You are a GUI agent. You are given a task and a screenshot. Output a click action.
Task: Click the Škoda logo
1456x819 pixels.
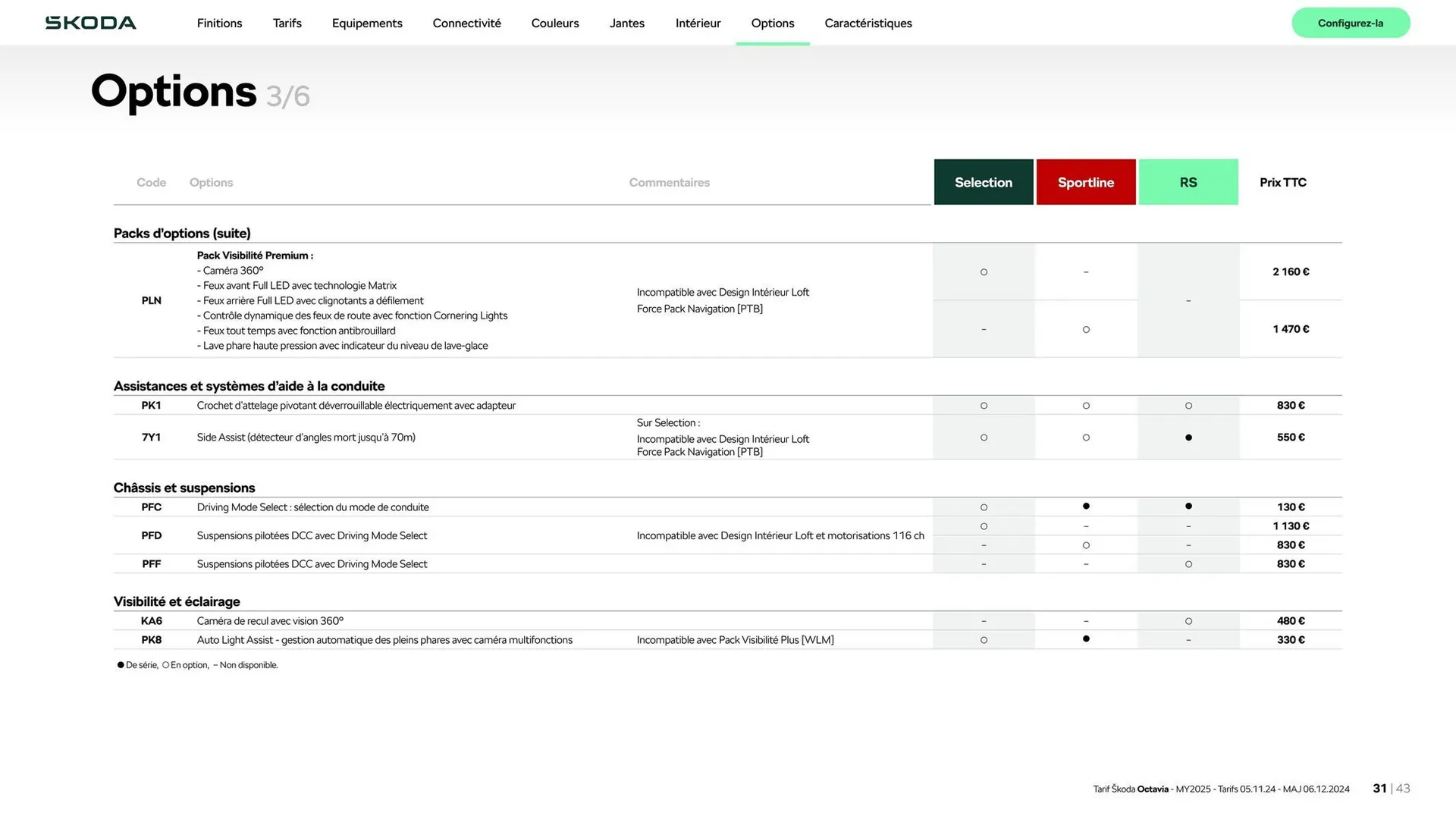[x=91, y=23]
